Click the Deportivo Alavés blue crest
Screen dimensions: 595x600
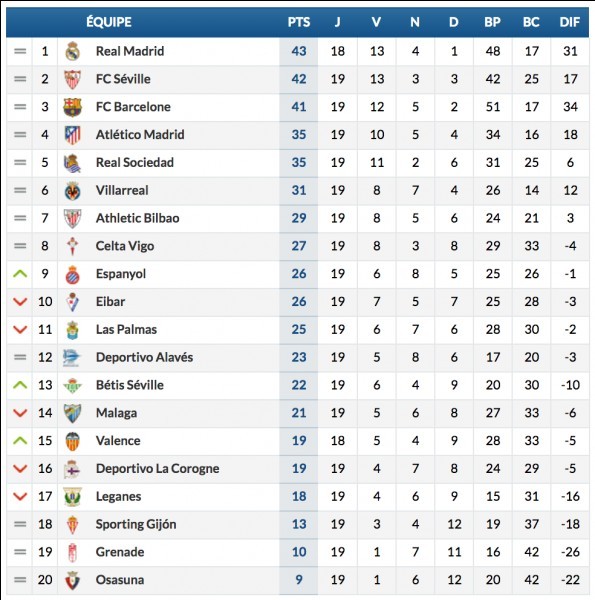tap(72, 357)
